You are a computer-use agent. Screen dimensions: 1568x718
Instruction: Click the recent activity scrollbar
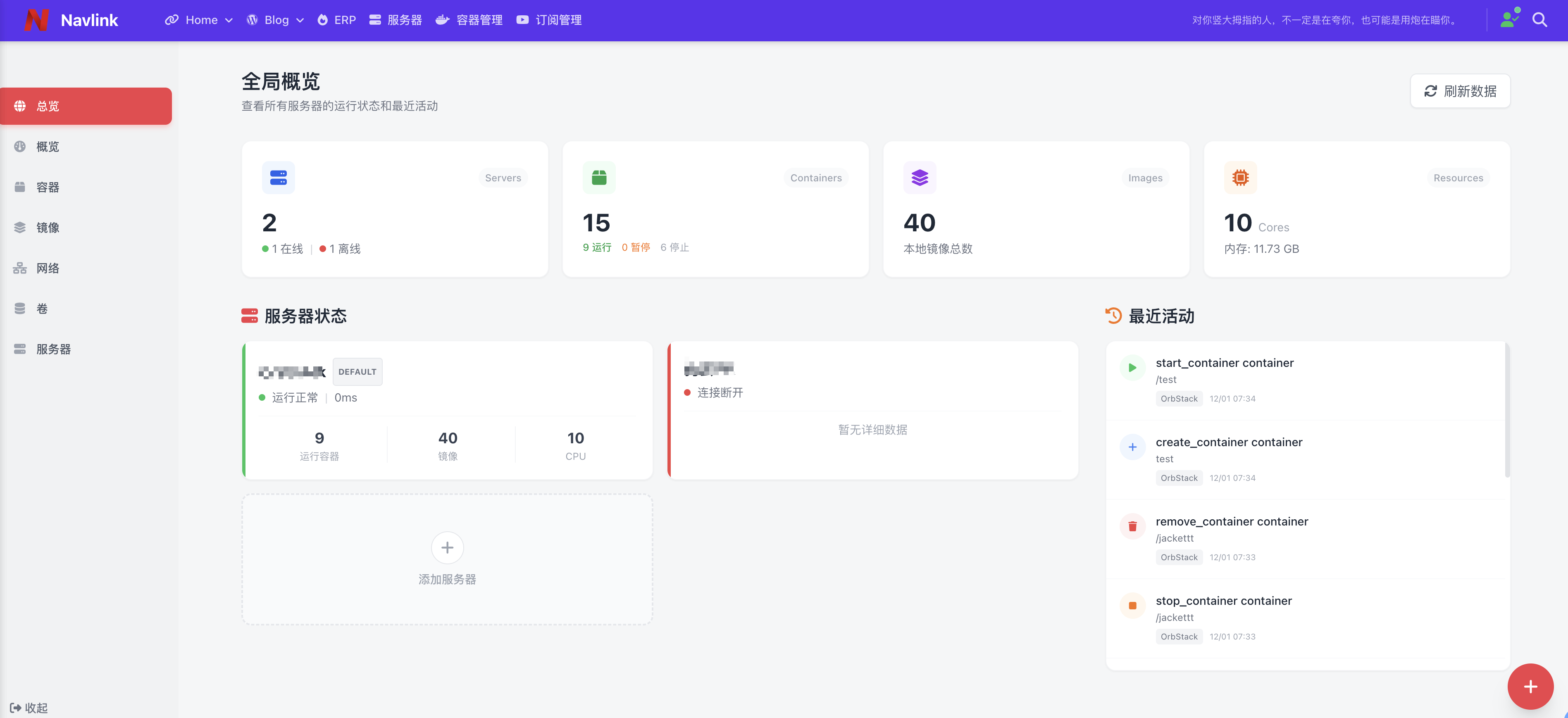[x=1507, y=411]
